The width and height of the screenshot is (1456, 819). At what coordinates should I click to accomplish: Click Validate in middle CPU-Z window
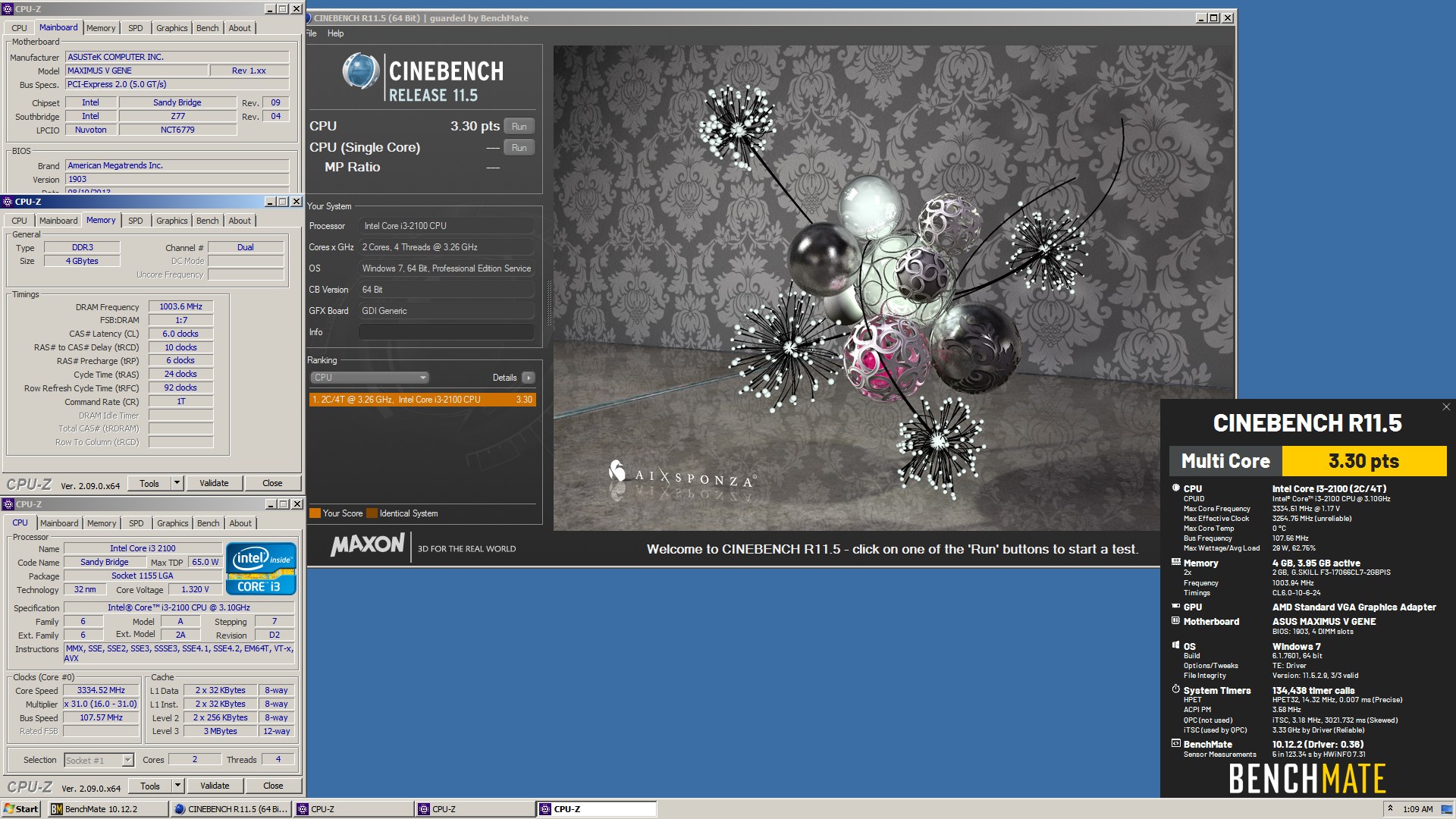click(214, 483)
